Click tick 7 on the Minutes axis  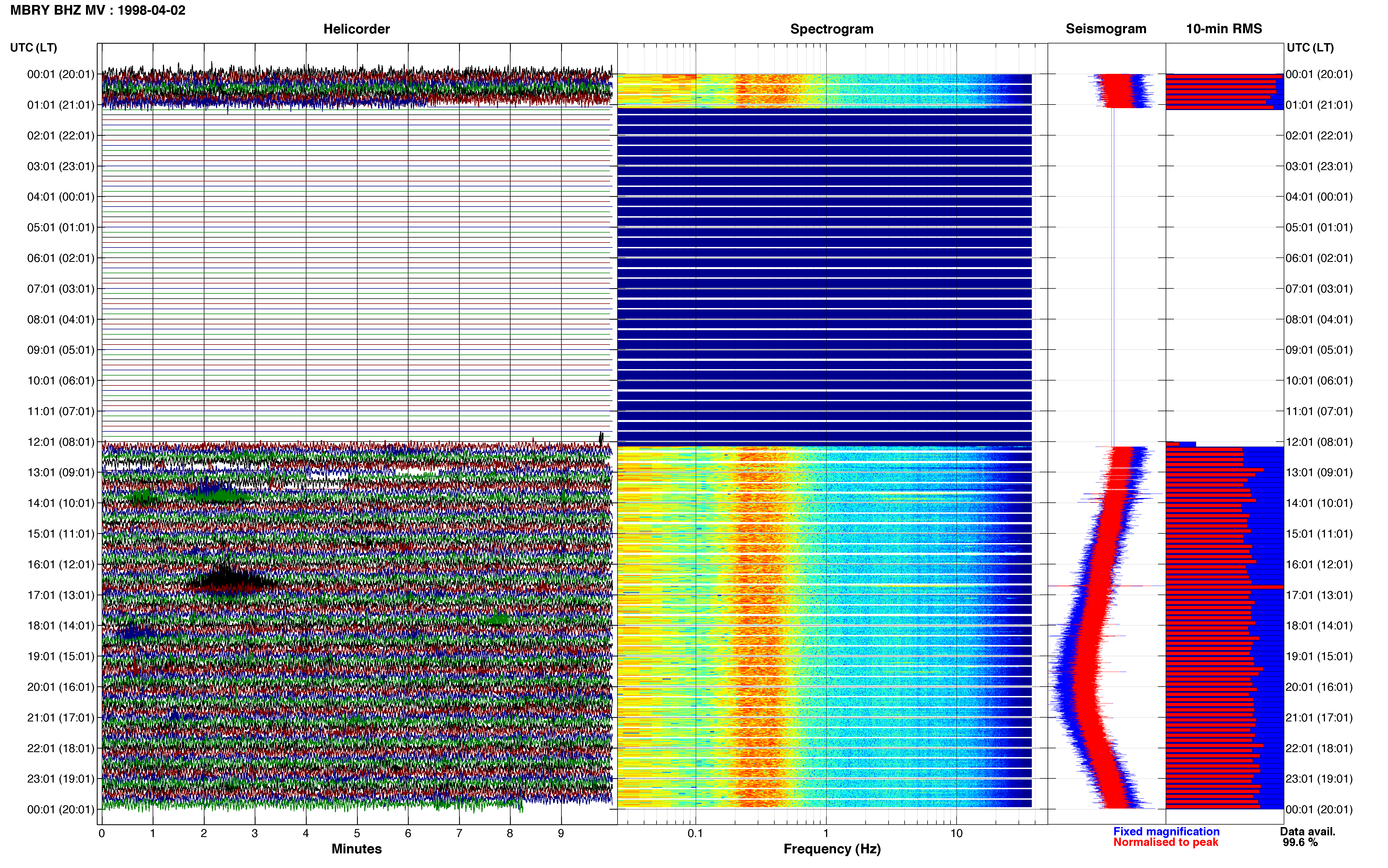click(x=459, y=833)
